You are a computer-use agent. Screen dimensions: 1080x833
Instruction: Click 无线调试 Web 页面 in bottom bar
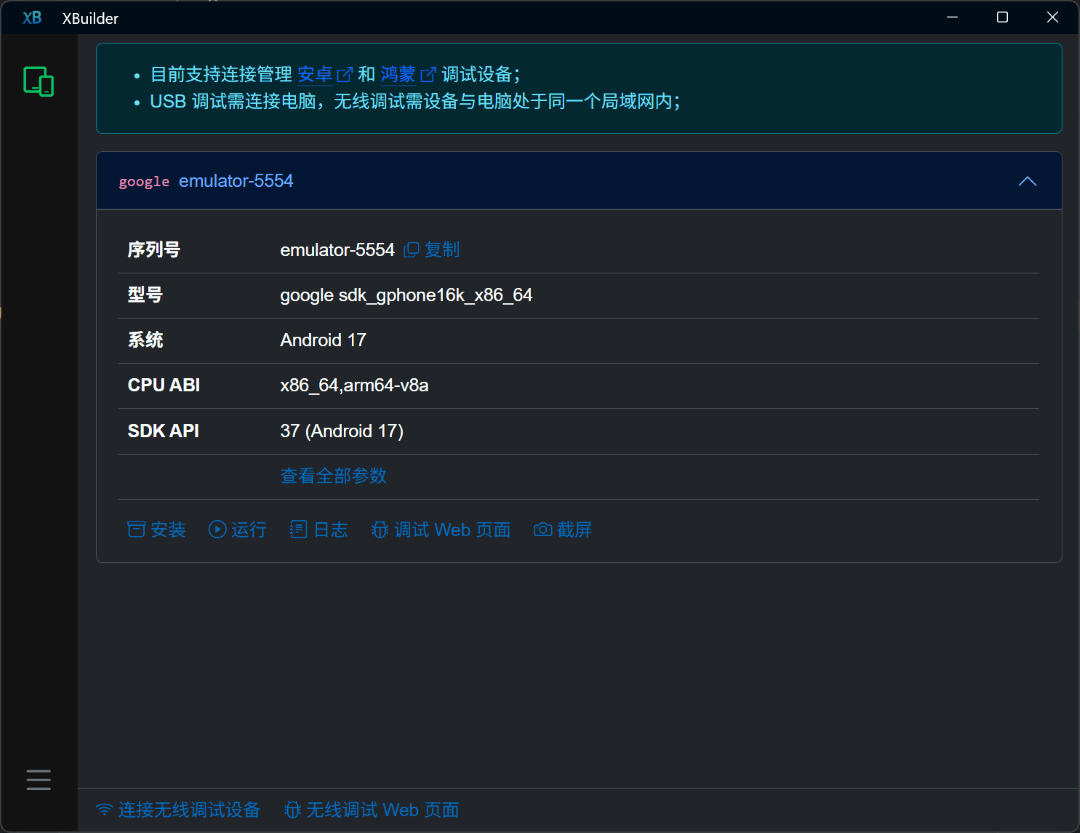(x=372, y=810)
